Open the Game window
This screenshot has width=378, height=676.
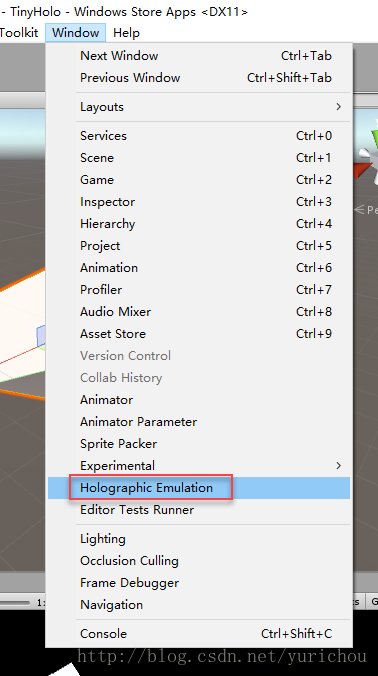[x=199, y=180]
